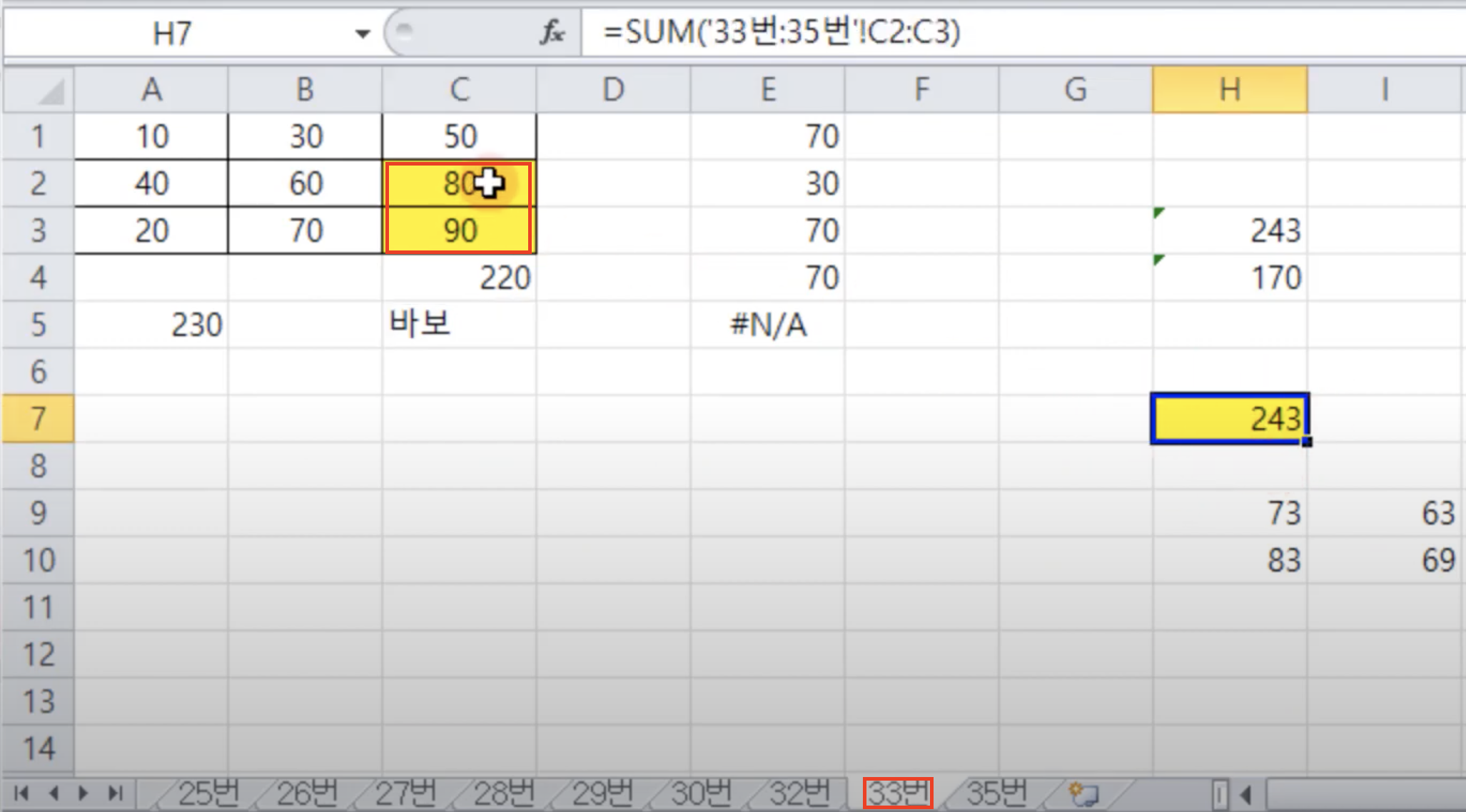Viewport: 1466px width, 812px height.
Task: Expand the Name Box dropdown arrow
Action: click(x=363, y=34)
